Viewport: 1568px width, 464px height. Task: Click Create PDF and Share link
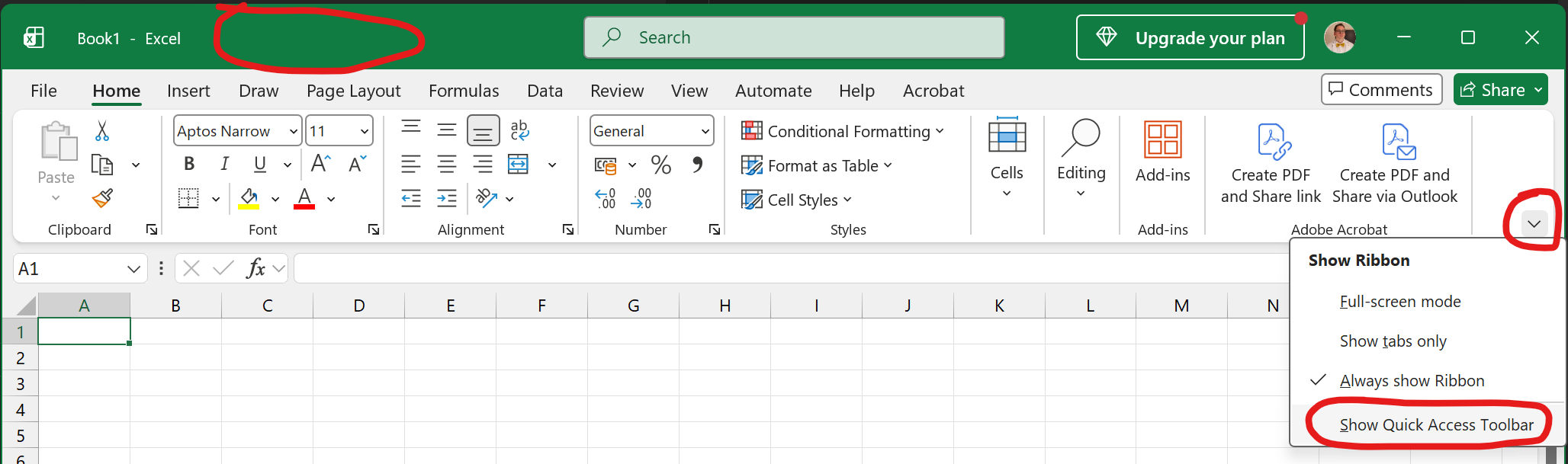point(1271,164)
